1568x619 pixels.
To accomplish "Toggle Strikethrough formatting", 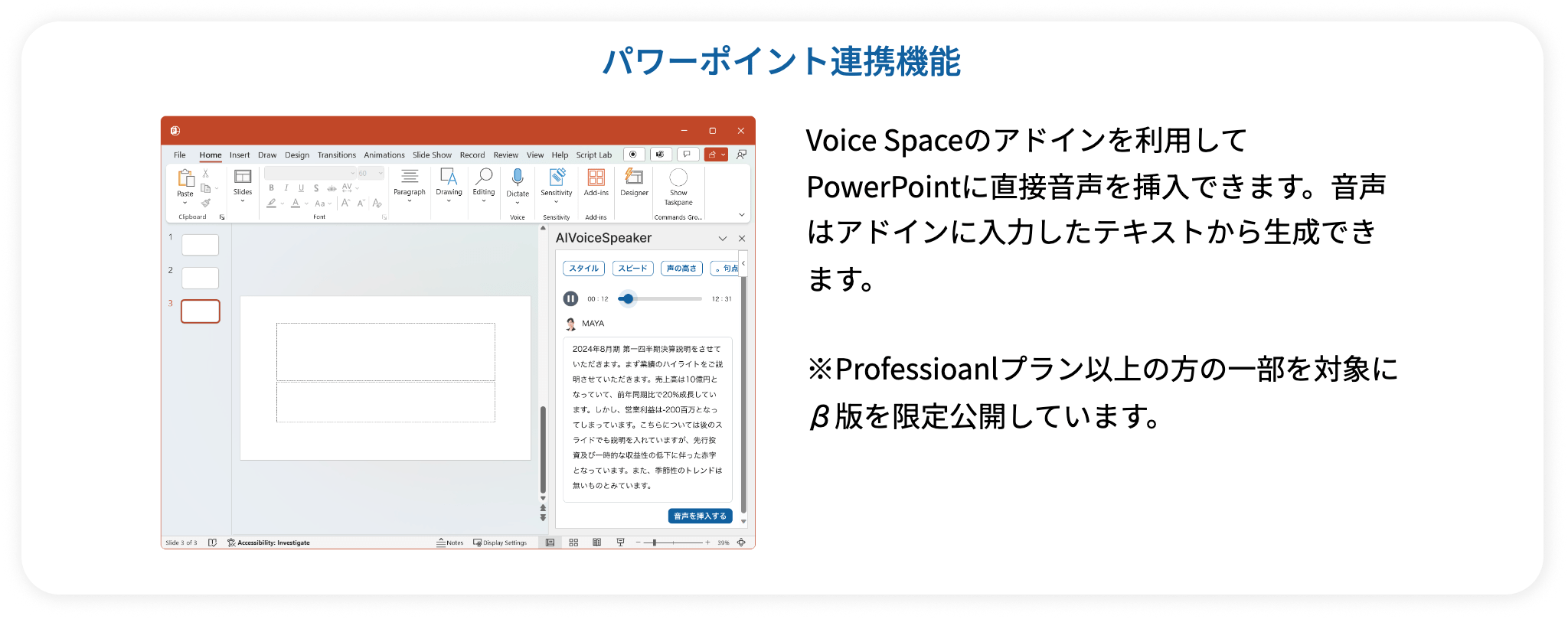I will click(332, 188).
